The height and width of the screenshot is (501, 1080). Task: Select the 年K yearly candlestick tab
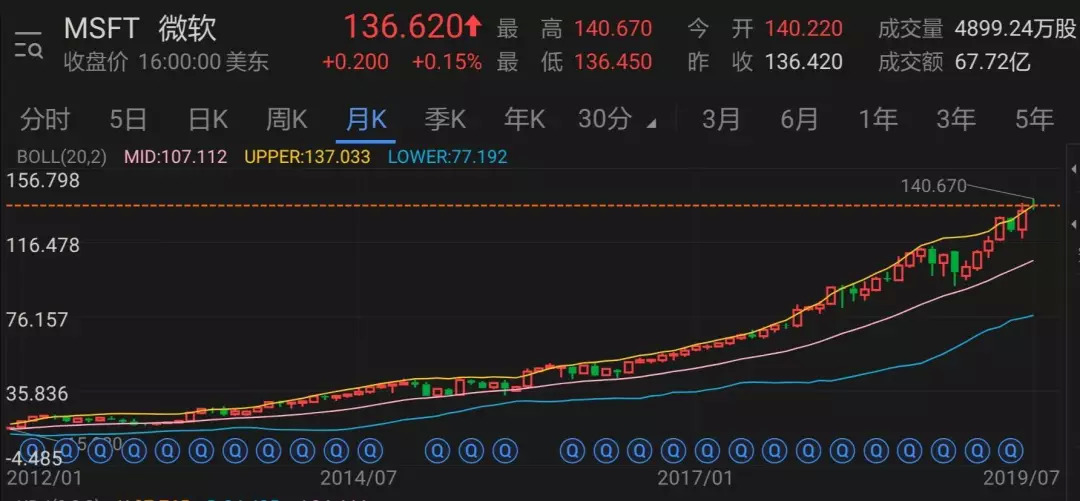coord(524,120)
